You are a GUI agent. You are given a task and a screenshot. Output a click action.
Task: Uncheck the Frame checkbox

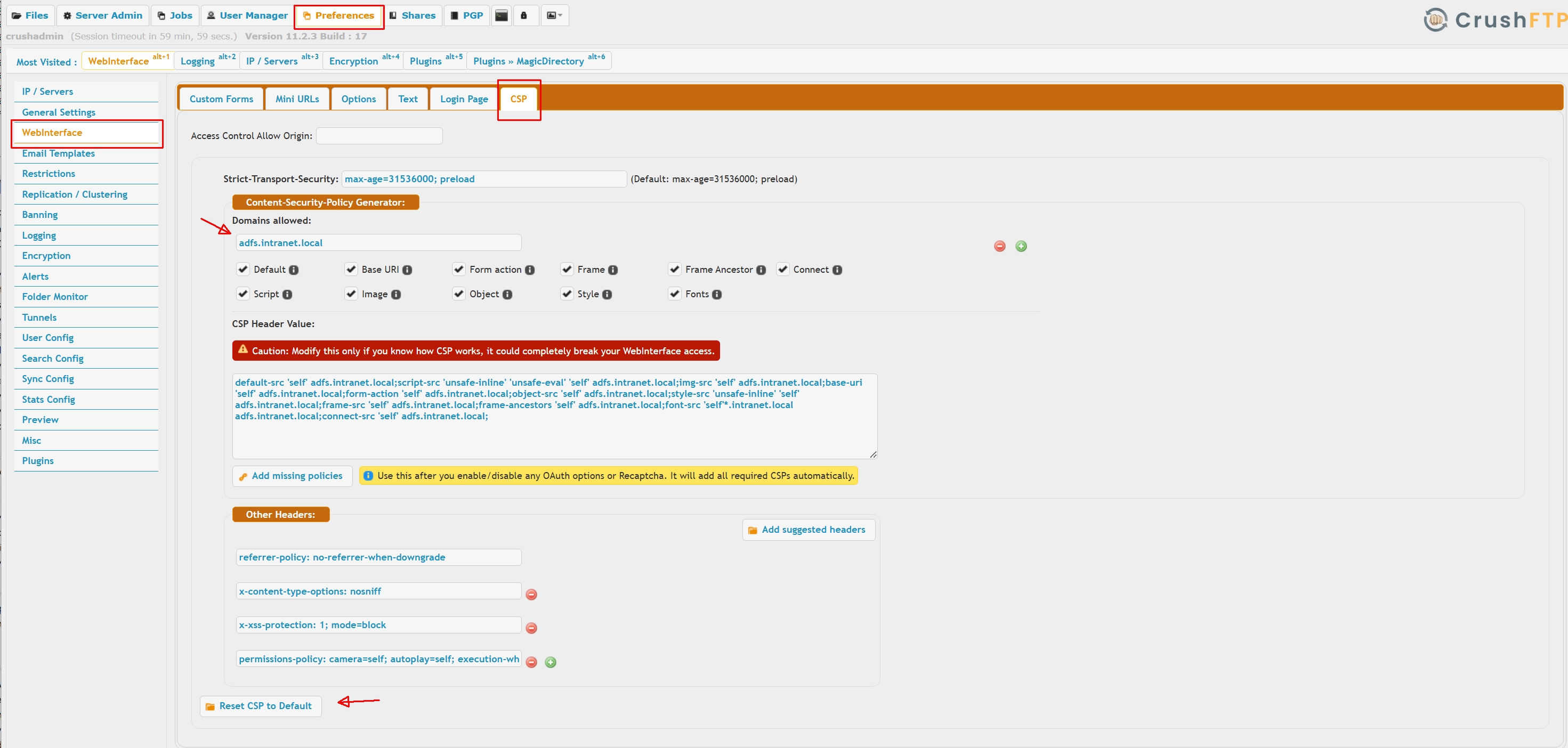(567, 269)
